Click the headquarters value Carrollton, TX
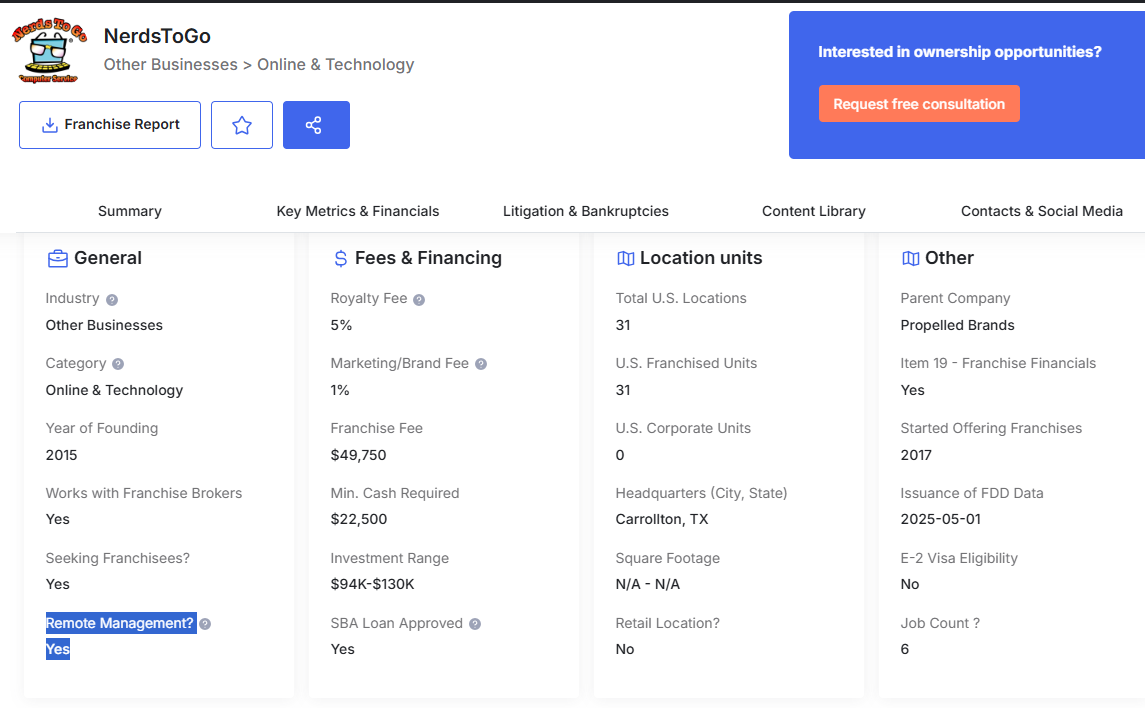Viewport: 1145px width, 708px height. pyautogui.click(x=662, y=519)
